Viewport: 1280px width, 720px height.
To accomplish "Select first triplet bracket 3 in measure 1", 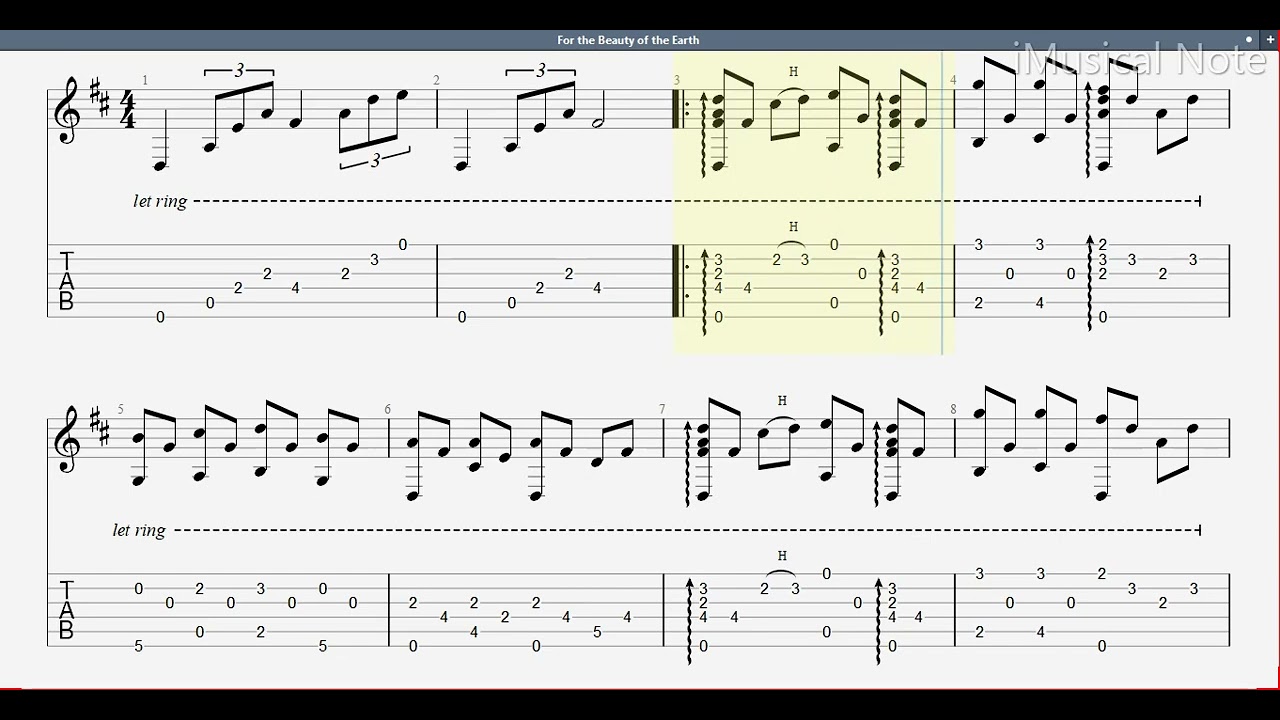I will 239,70.
